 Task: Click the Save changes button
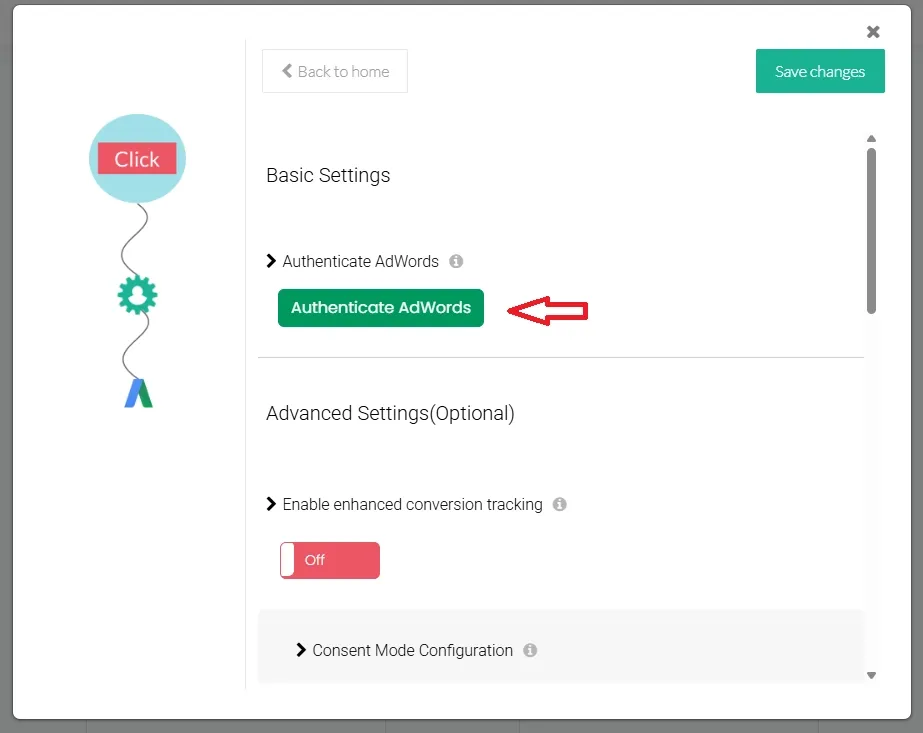point(820,71)
